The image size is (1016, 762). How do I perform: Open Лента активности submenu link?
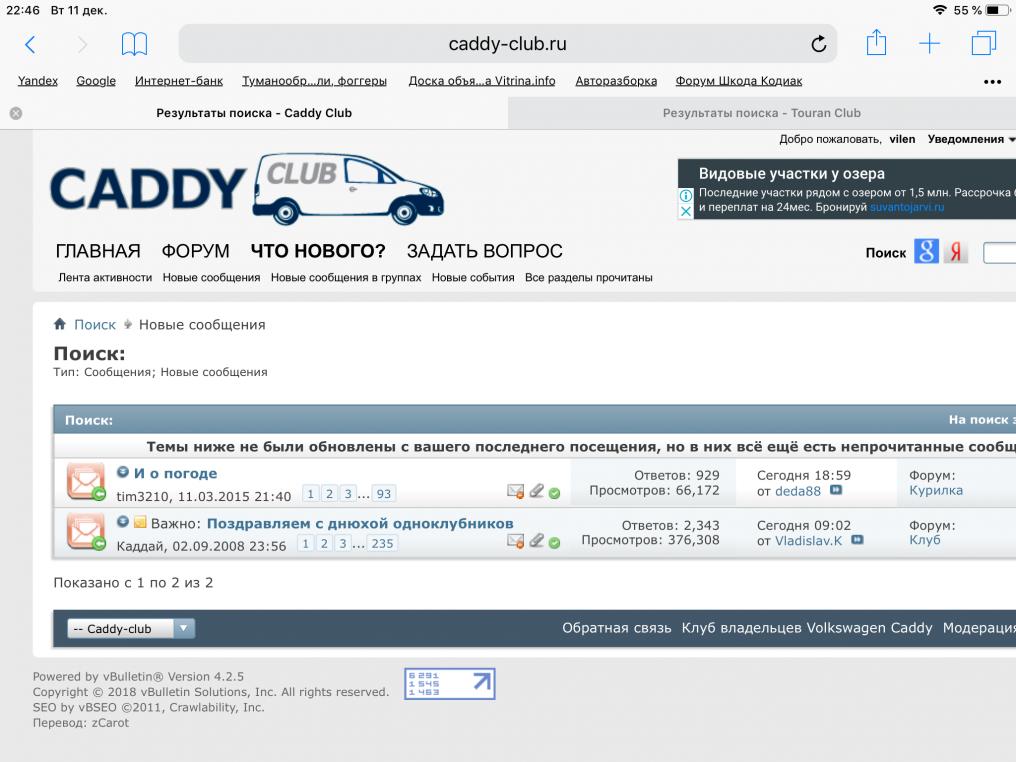[x=105, y=278]
